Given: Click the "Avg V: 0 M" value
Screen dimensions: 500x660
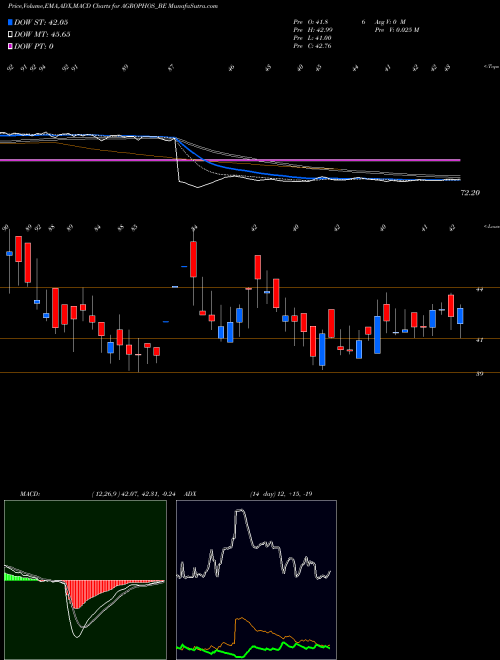Looking at the screenshot, I should pos(390,22).
